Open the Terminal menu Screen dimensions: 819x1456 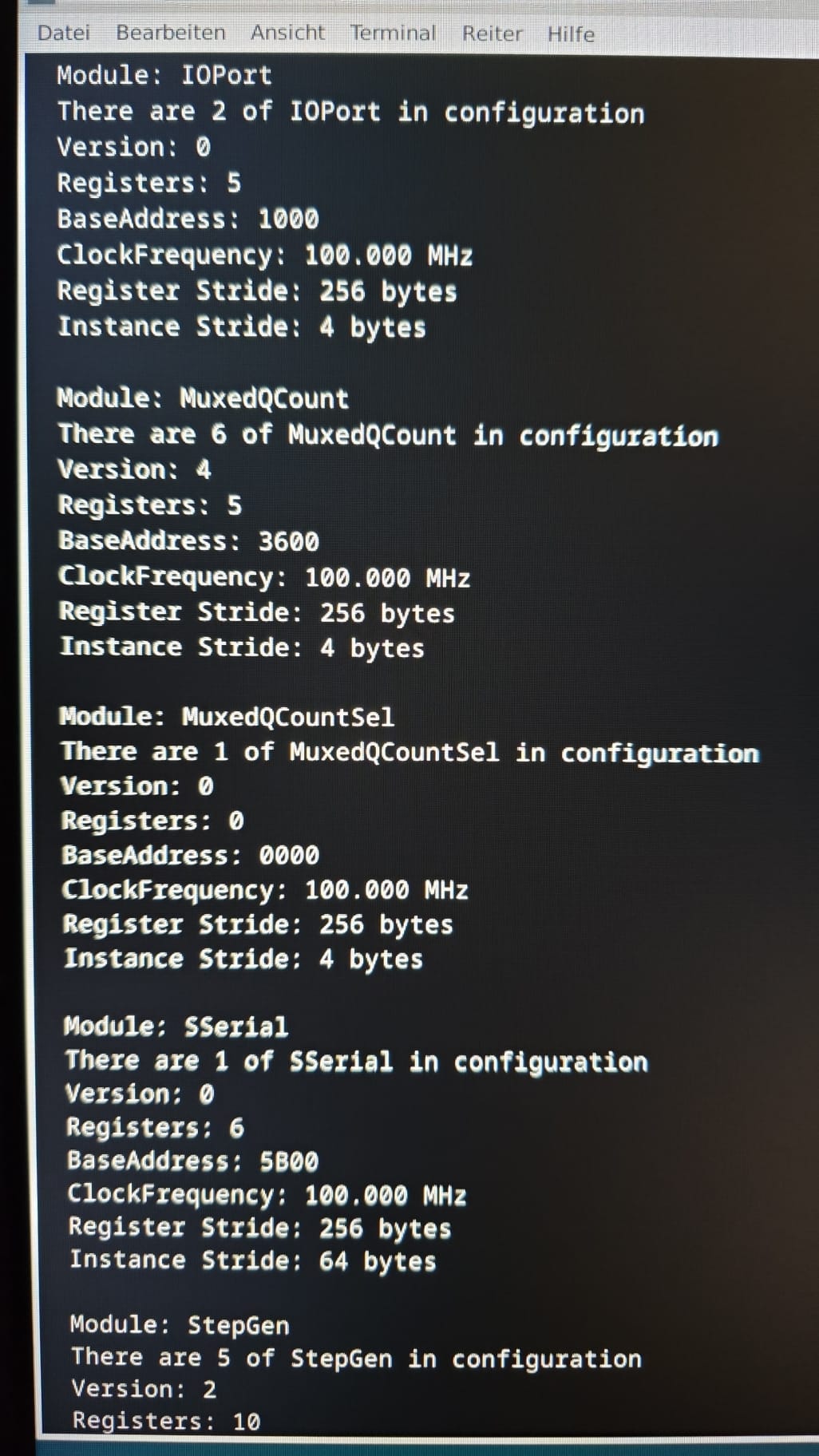(393, 34)
